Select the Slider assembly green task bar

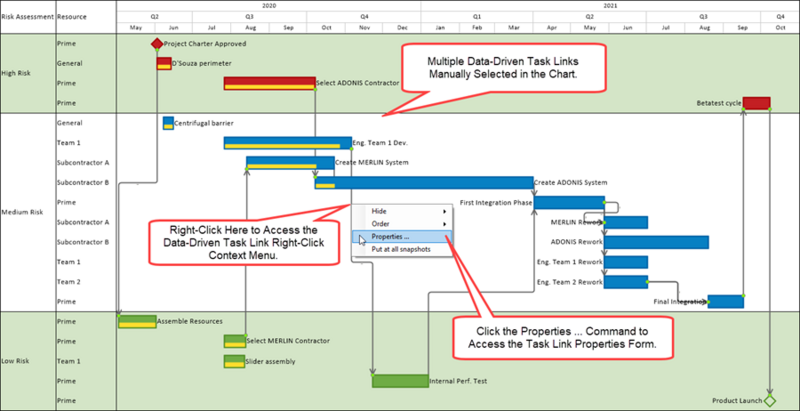pyautogui.click(x=235, y=362)
